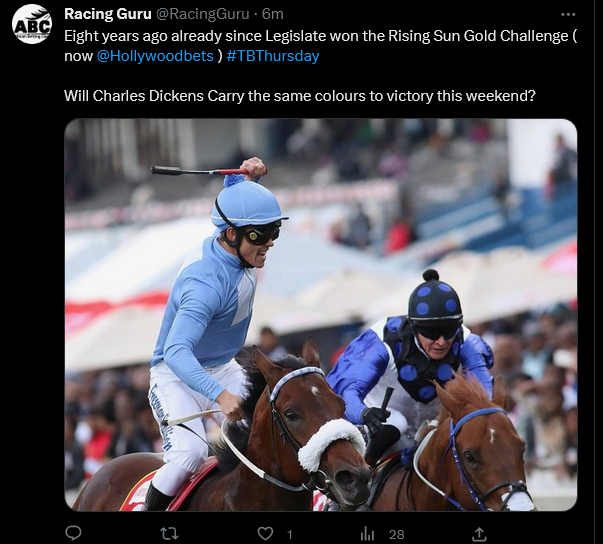Image resolution: width=603 pixels, height=544 pixels.
Task: Click the @RacingGuru handle
Action: (202, 14)
